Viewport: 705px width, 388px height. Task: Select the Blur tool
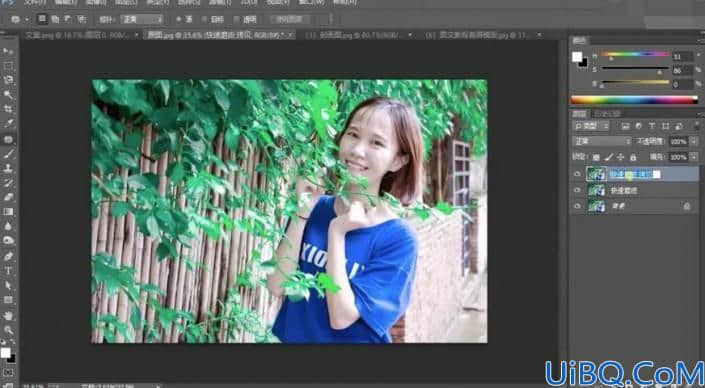[8, 226]
